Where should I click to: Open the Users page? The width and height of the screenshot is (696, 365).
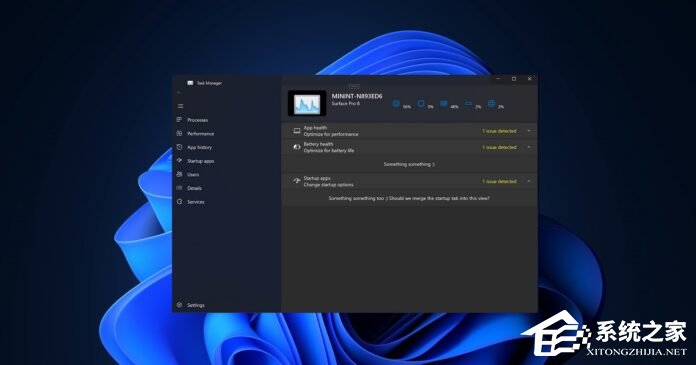(188, 175)
